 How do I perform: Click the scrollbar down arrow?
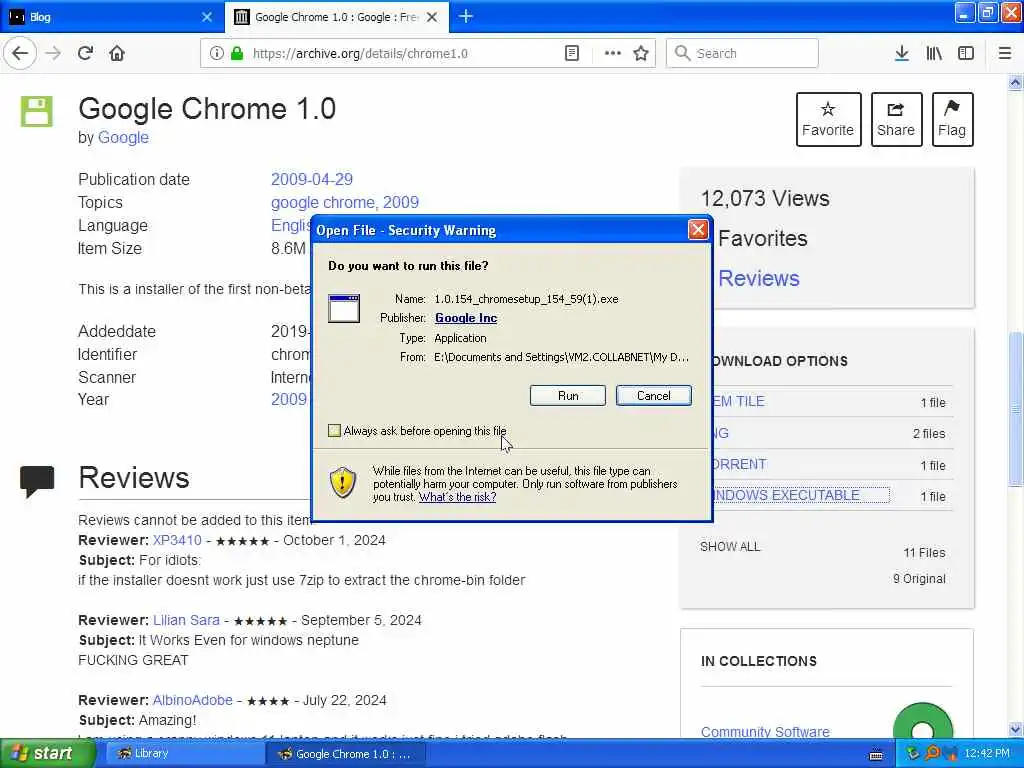tap(1015, 729)
